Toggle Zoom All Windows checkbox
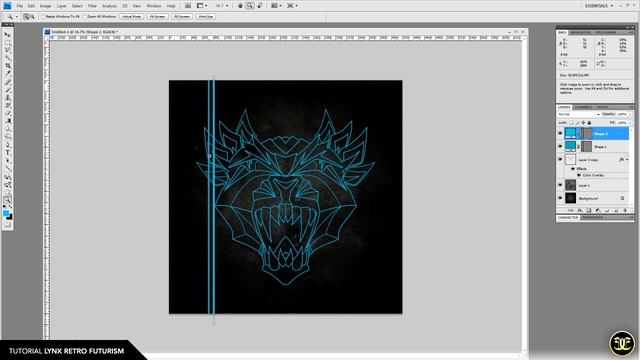The height and width of the screenshot is (360, 640). pos(84,17)
